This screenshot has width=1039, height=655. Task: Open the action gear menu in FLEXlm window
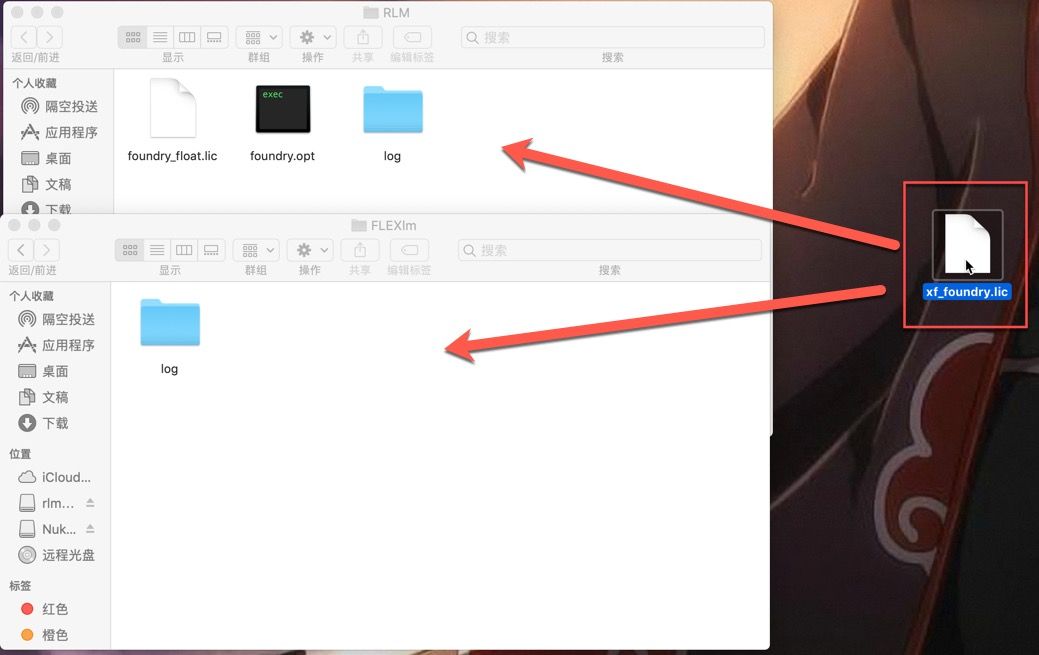pos(311,250)
